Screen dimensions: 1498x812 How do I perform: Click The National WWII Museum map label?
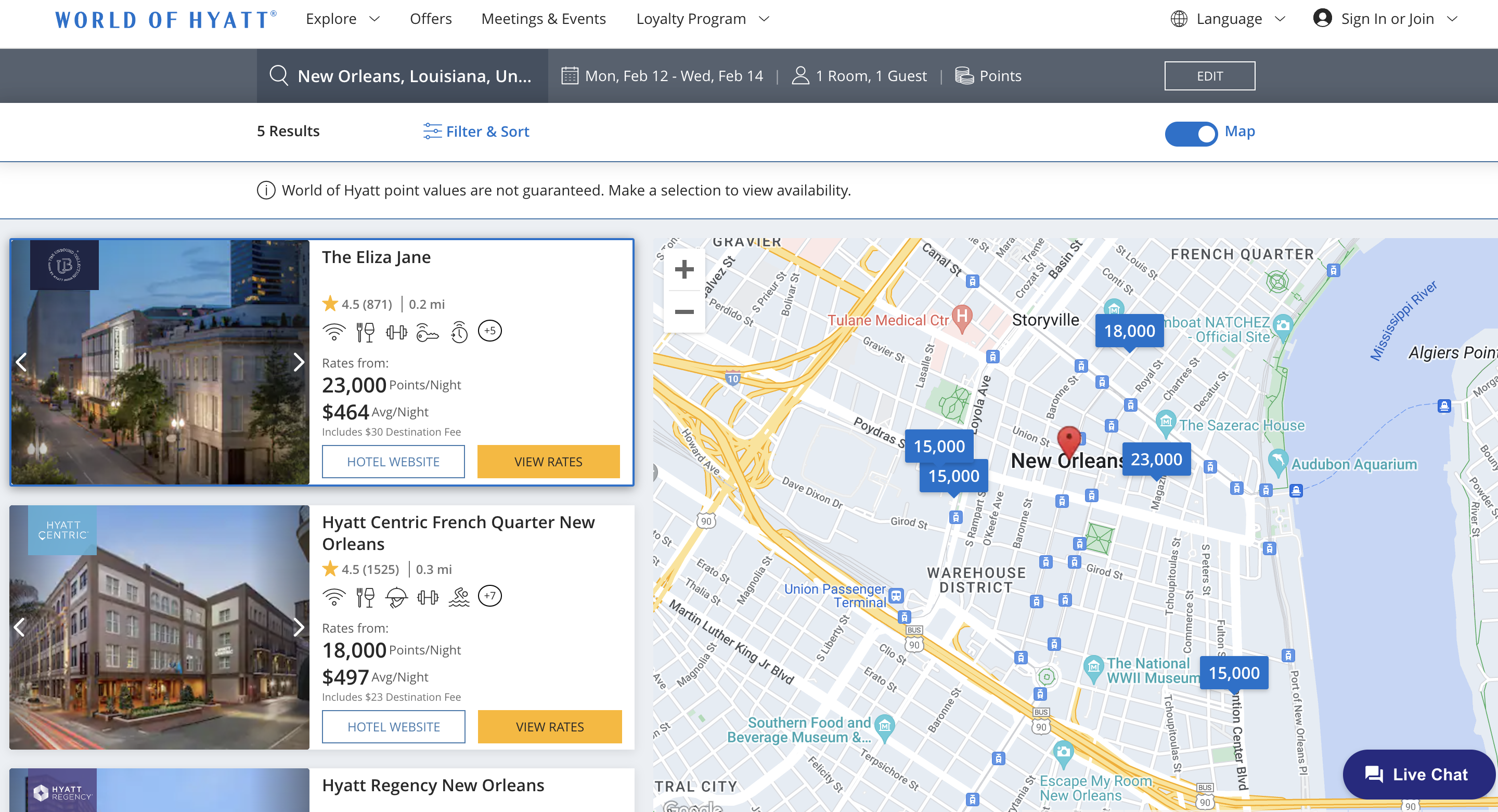click(1152, 671)
